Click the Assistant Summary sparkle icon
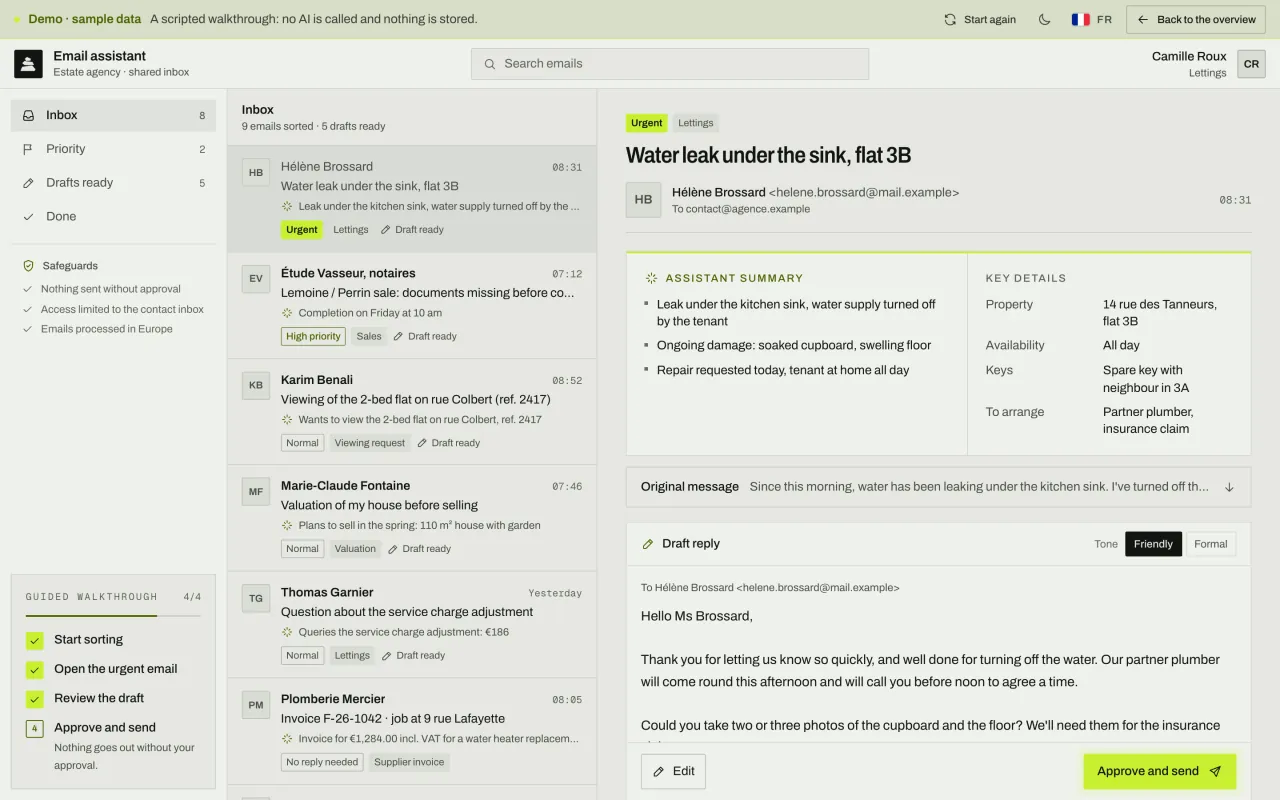 (x=652, y=278)
